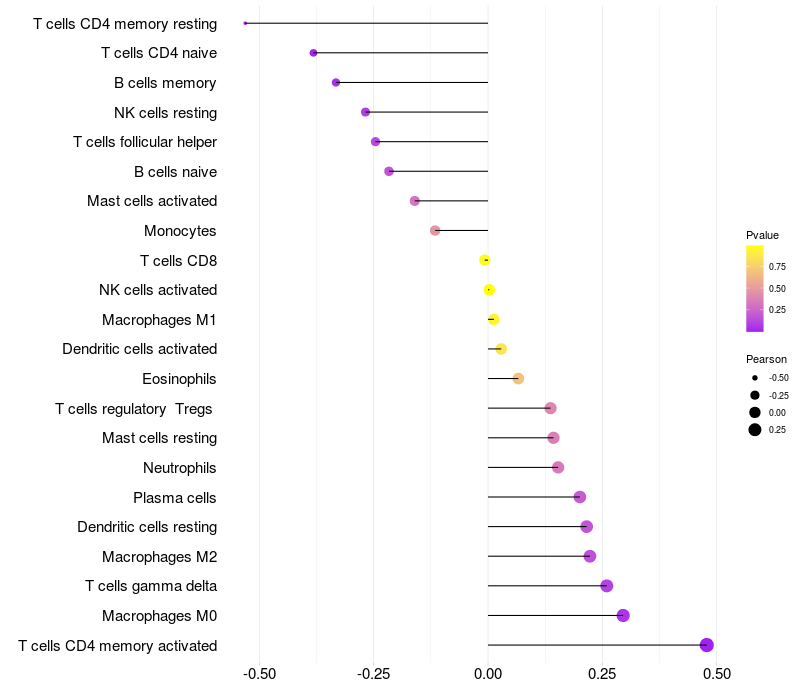Select the yellow NK cells activated dot

(x=489, y=290)
